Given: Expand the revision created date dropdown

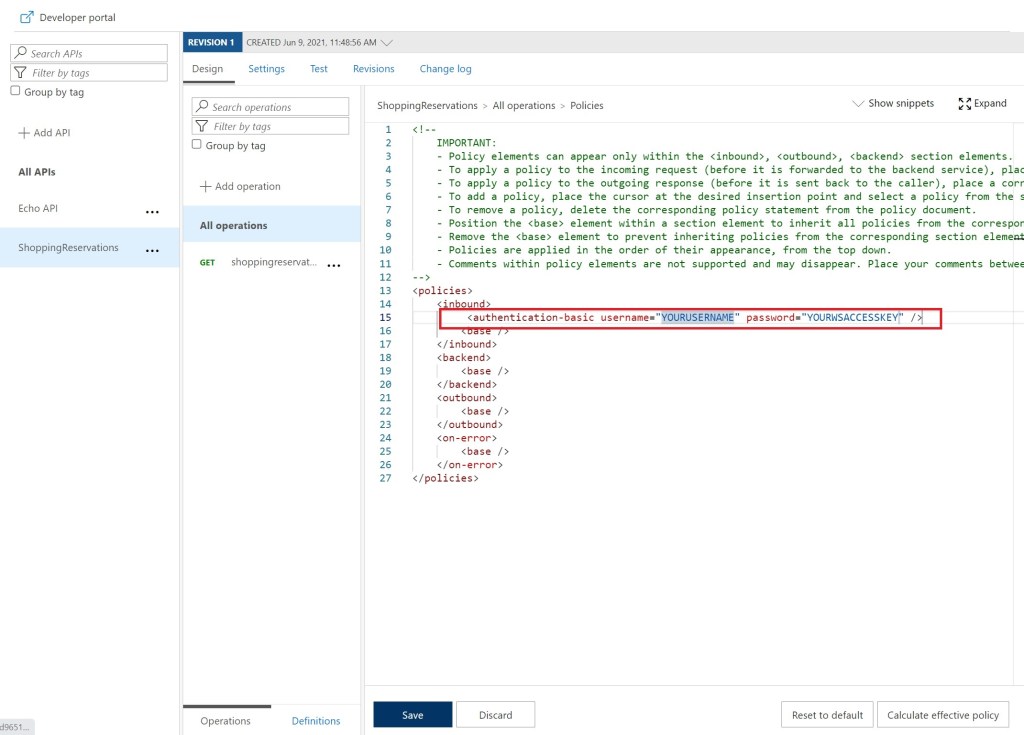Looking at the screenshot, I should 387,43.
